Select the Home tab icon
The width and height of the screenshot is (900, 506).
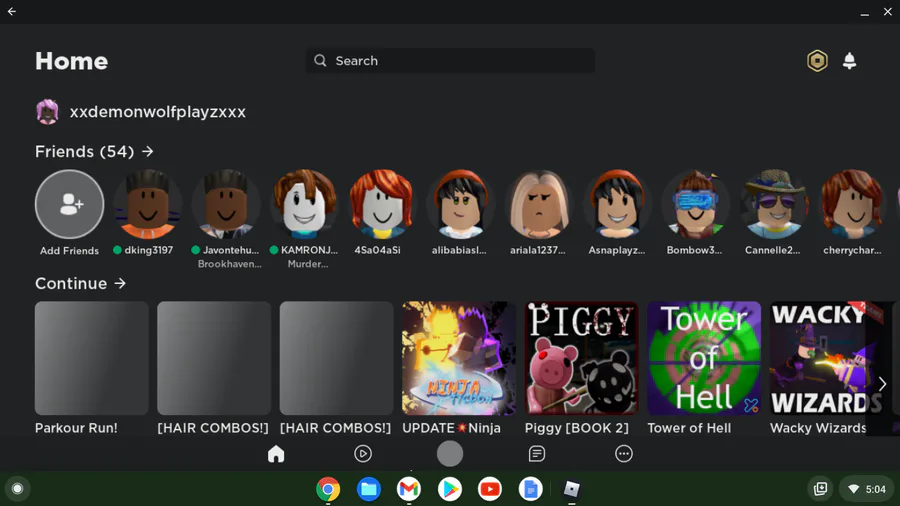pyautogui.click(x=276, y=454)
